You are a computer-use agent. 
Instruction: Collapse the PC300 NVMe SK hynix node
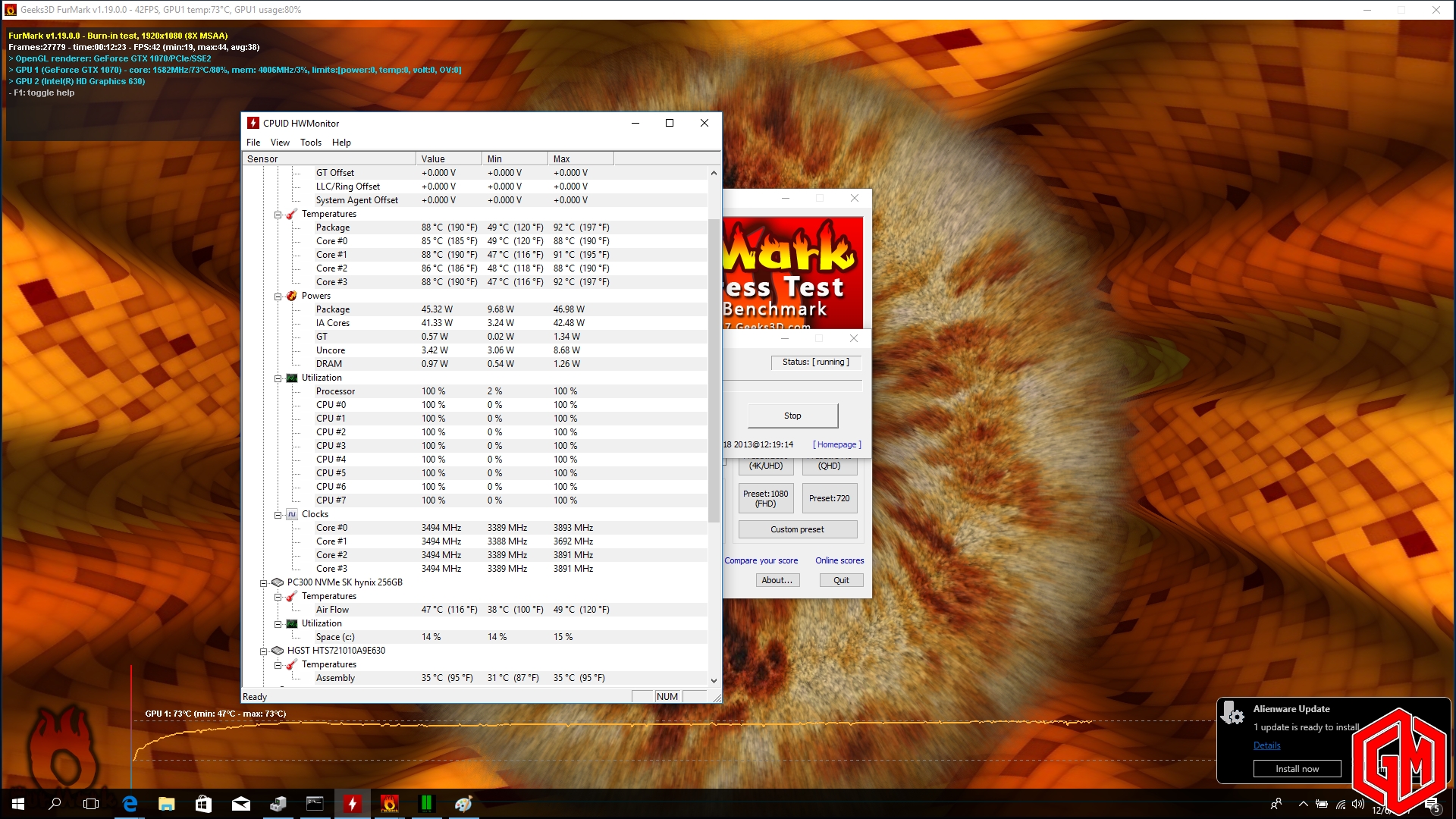point(264,583)
